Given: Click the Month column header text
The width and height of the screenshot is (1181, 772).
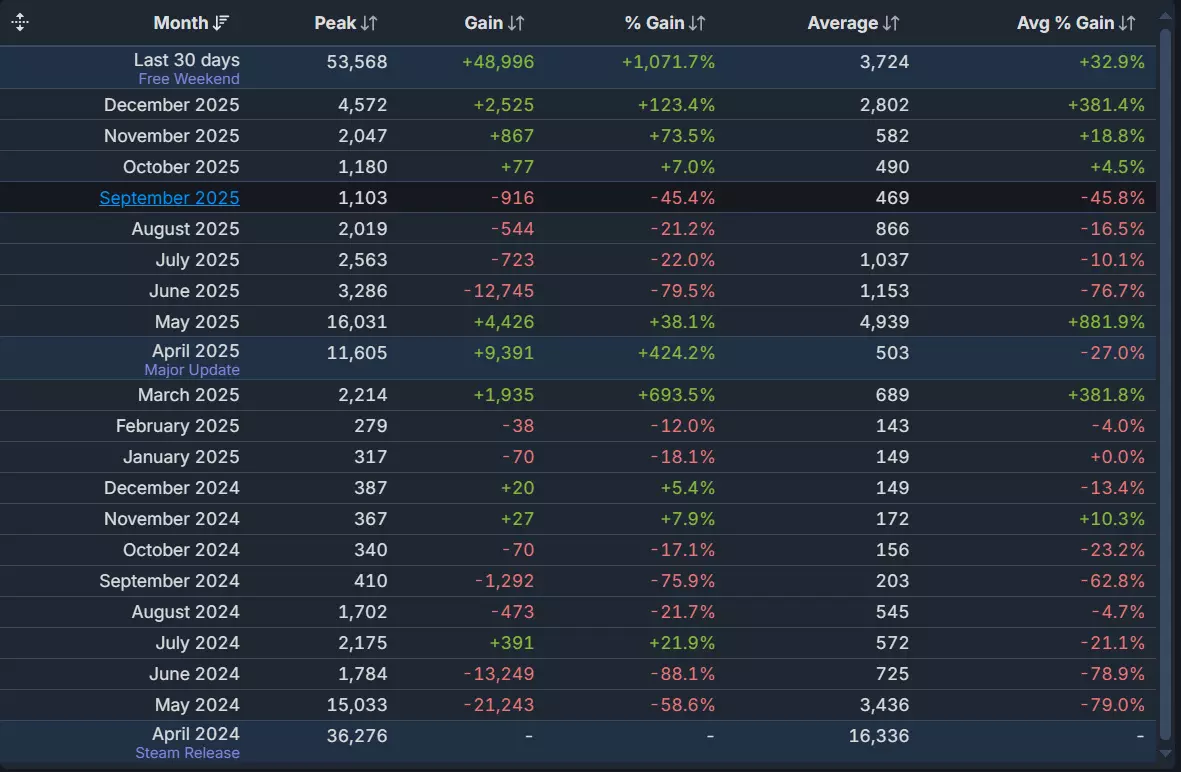Looking at the screenshot, I should point(181,23).
